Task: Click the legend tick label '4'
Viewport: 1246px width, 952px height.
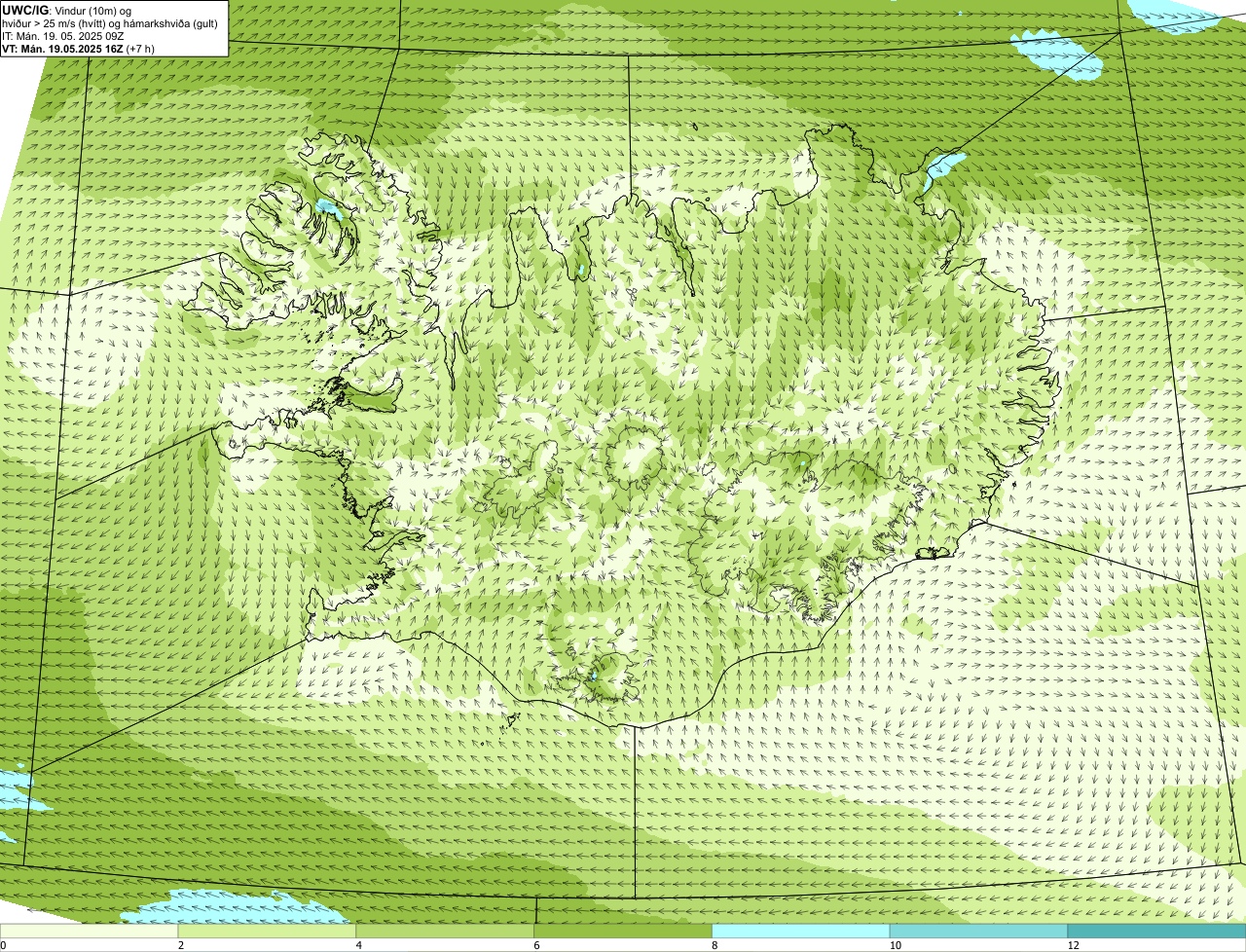Action: coord(358,945)
